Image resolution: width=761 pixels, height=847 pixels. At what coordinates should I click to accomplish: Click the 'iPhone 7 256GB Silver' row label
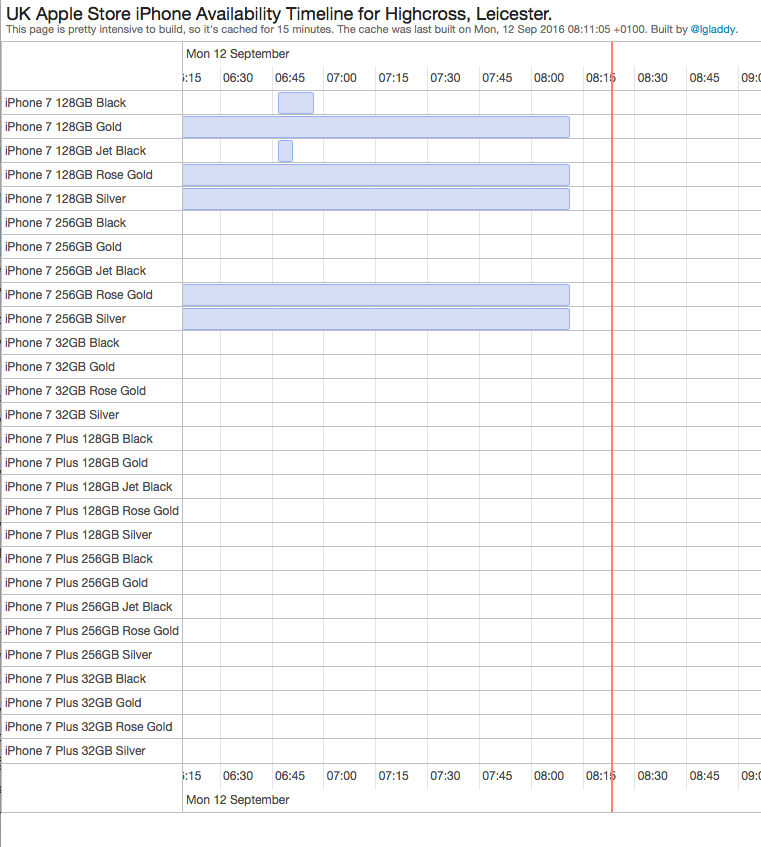(65, 319)
